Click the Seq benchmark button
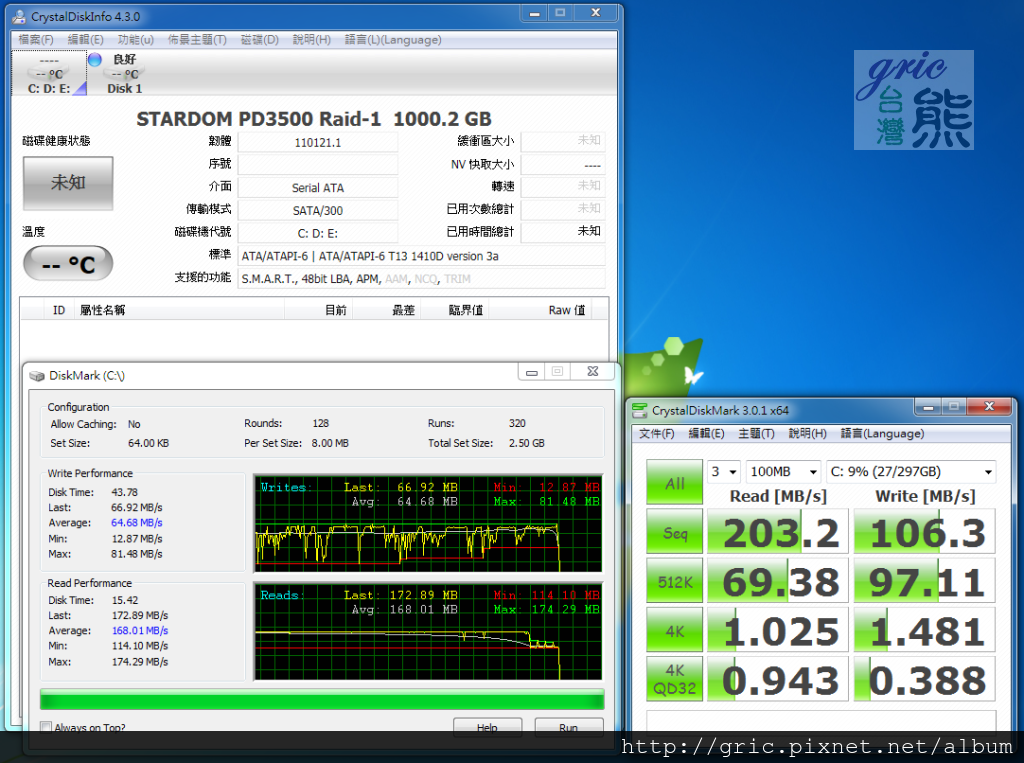The image size is (1024, 763). tap(675, 532)
